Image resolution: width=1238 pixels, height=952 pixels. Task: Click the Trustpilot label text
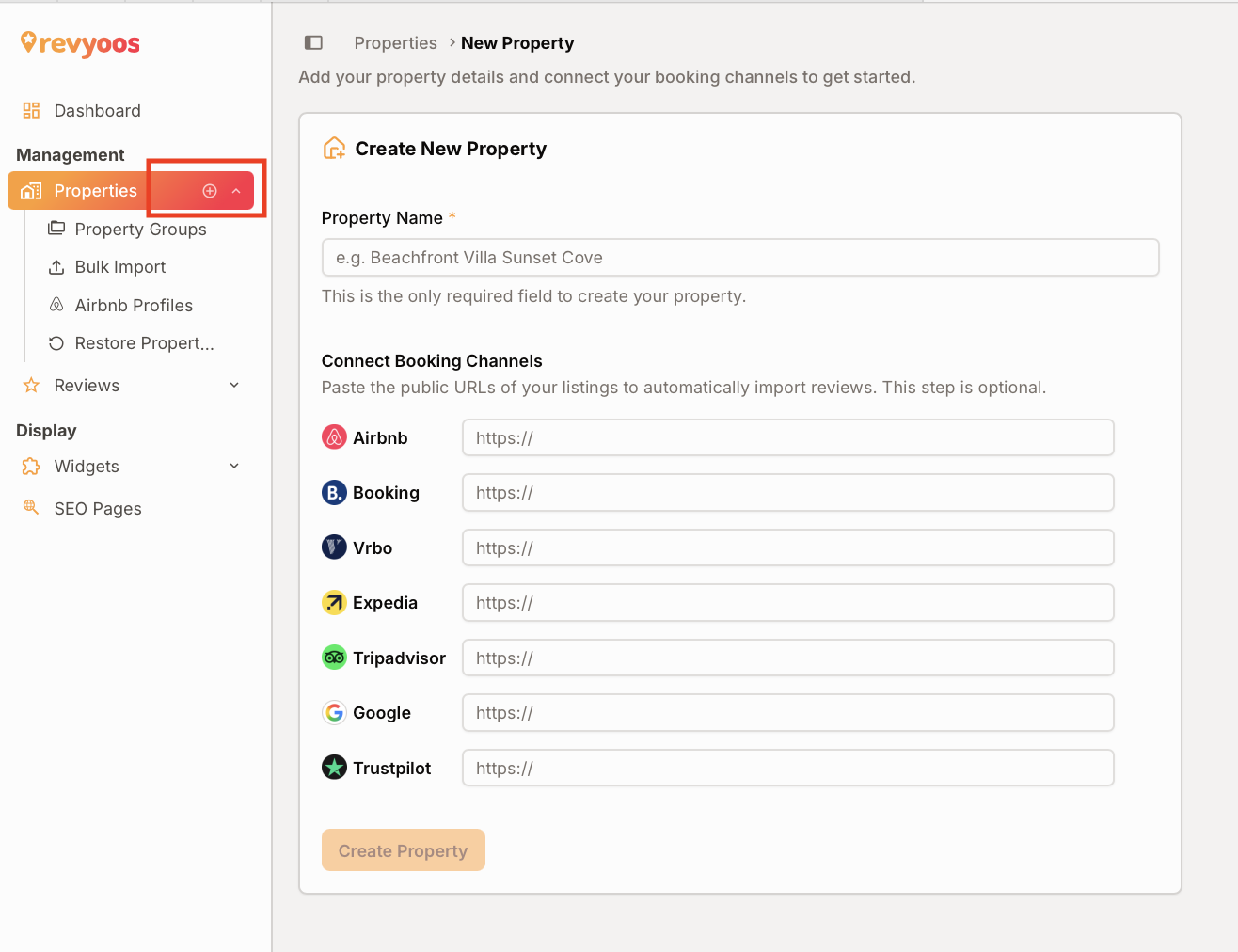392,769
